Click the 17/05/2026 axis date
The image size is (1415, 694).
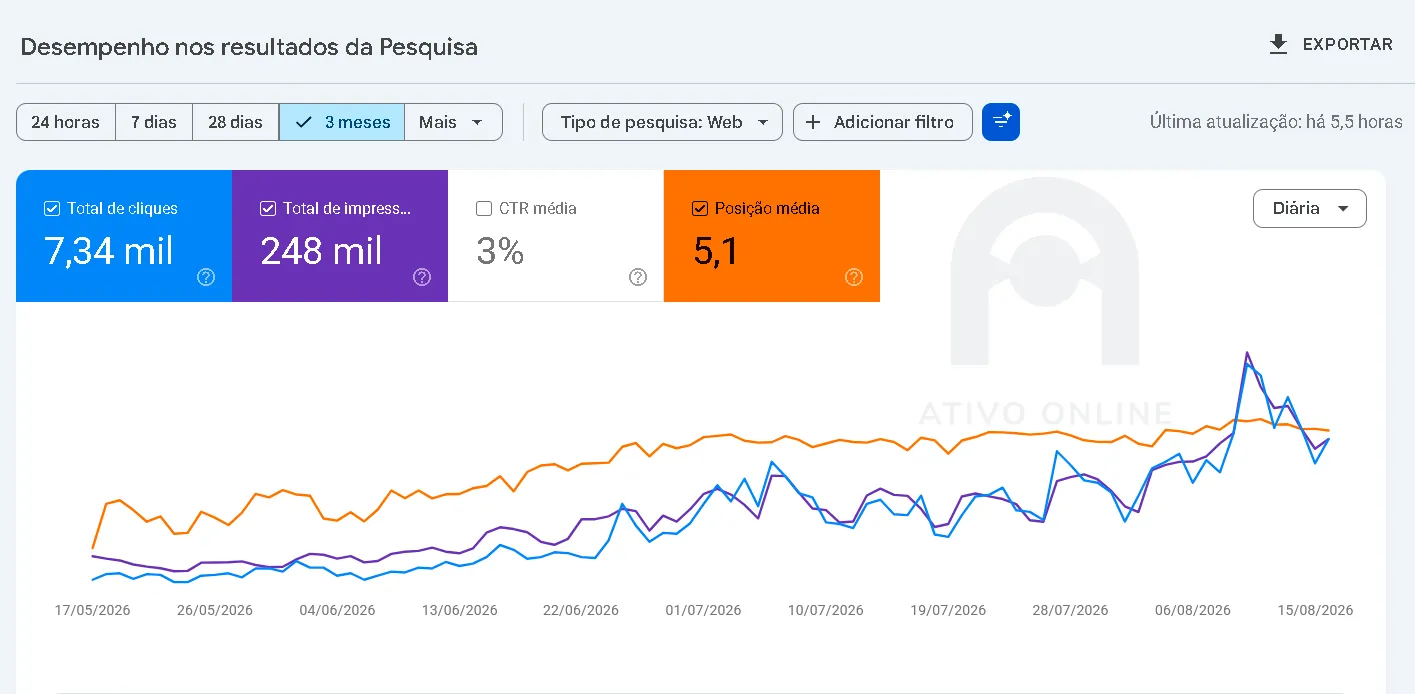(93, 610)
